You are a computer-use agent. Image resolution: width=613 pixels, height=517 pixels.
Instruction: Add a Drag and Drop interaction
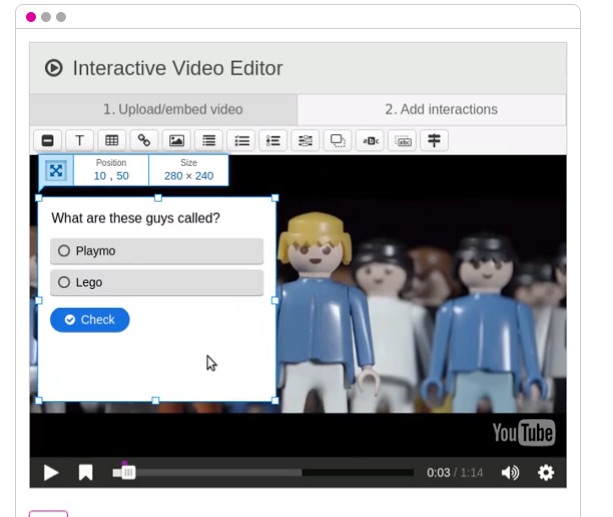(x=338, y=140)
